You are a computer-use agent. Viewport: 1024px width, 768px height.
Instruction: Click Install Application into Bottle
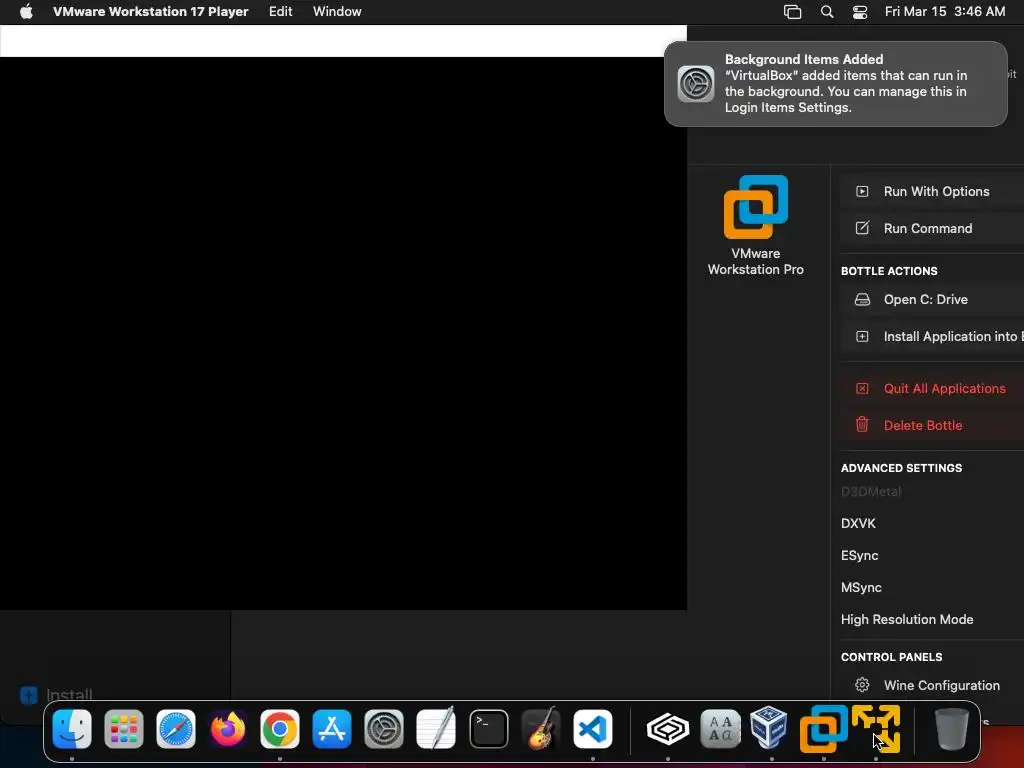(932, 337)
